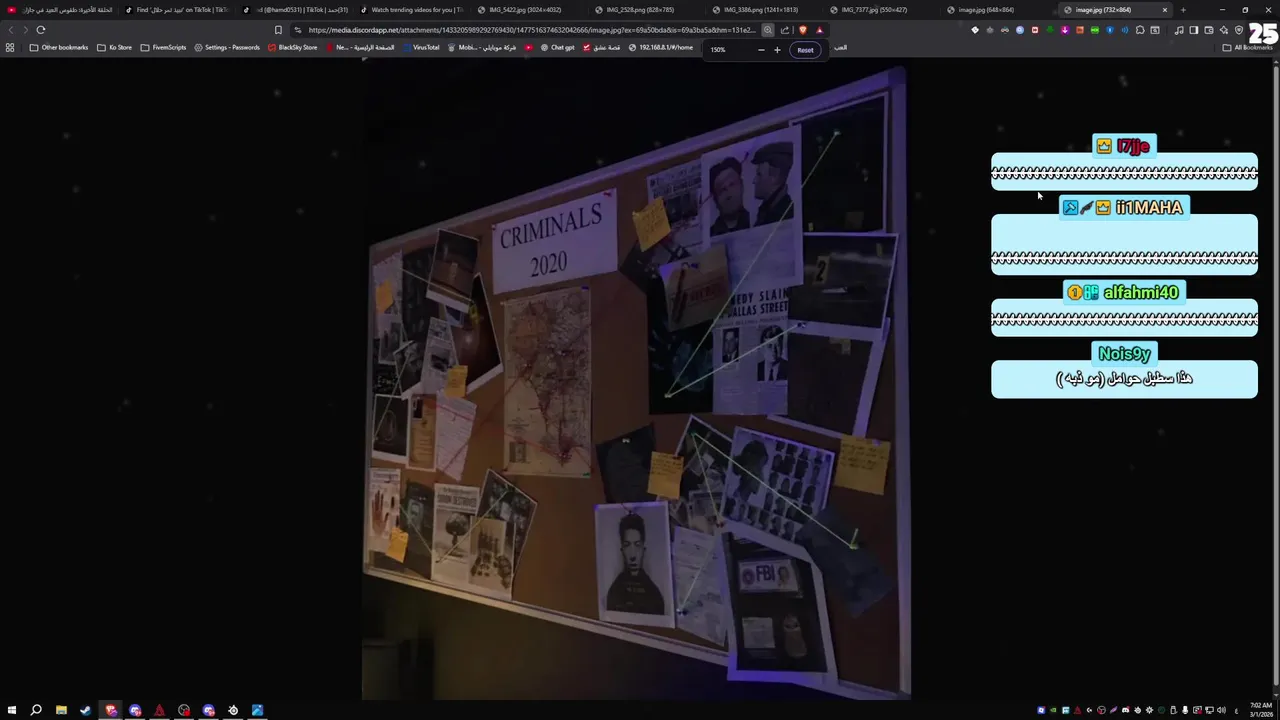Go back with the browser back arrow

click(x=11, y=30)
